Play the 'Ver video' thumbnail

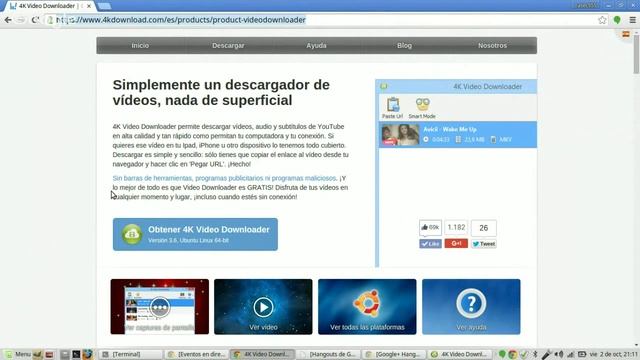click(x=263, y=307)
